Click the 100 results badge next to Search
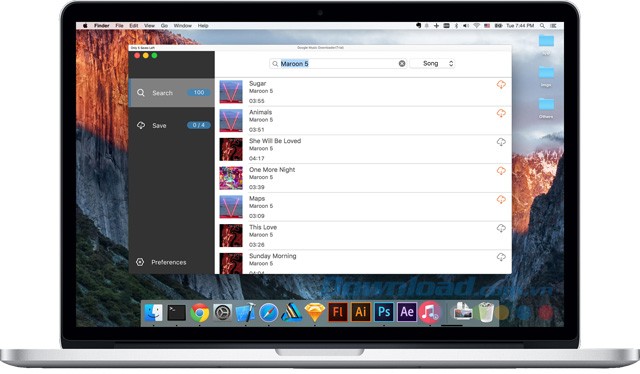The width and height of the screenshot is (640, 374). (199, 92)
